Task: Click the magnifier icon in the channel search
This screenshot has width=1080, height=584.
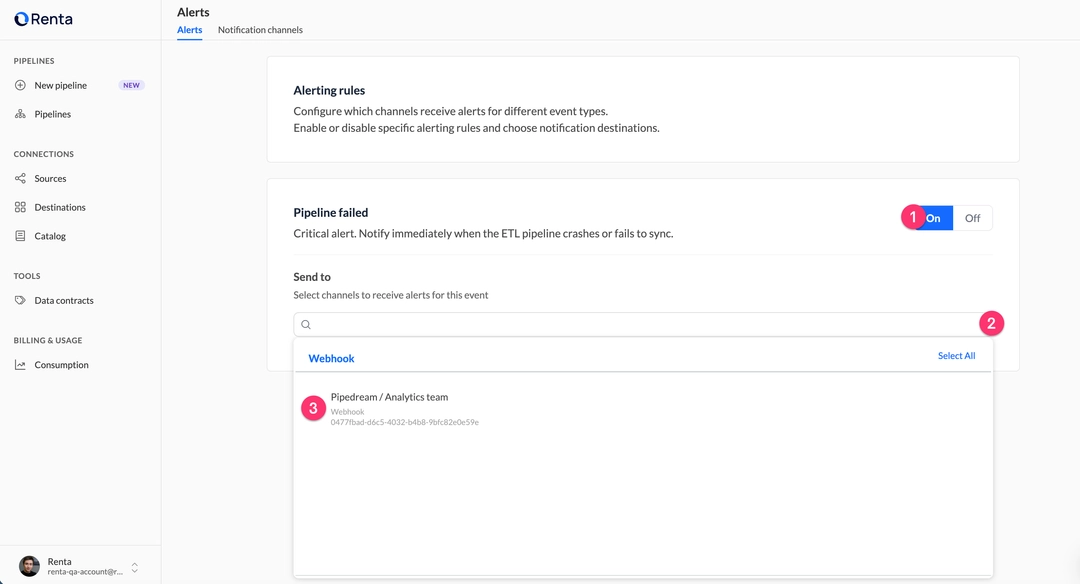Action: click(305, 324)
